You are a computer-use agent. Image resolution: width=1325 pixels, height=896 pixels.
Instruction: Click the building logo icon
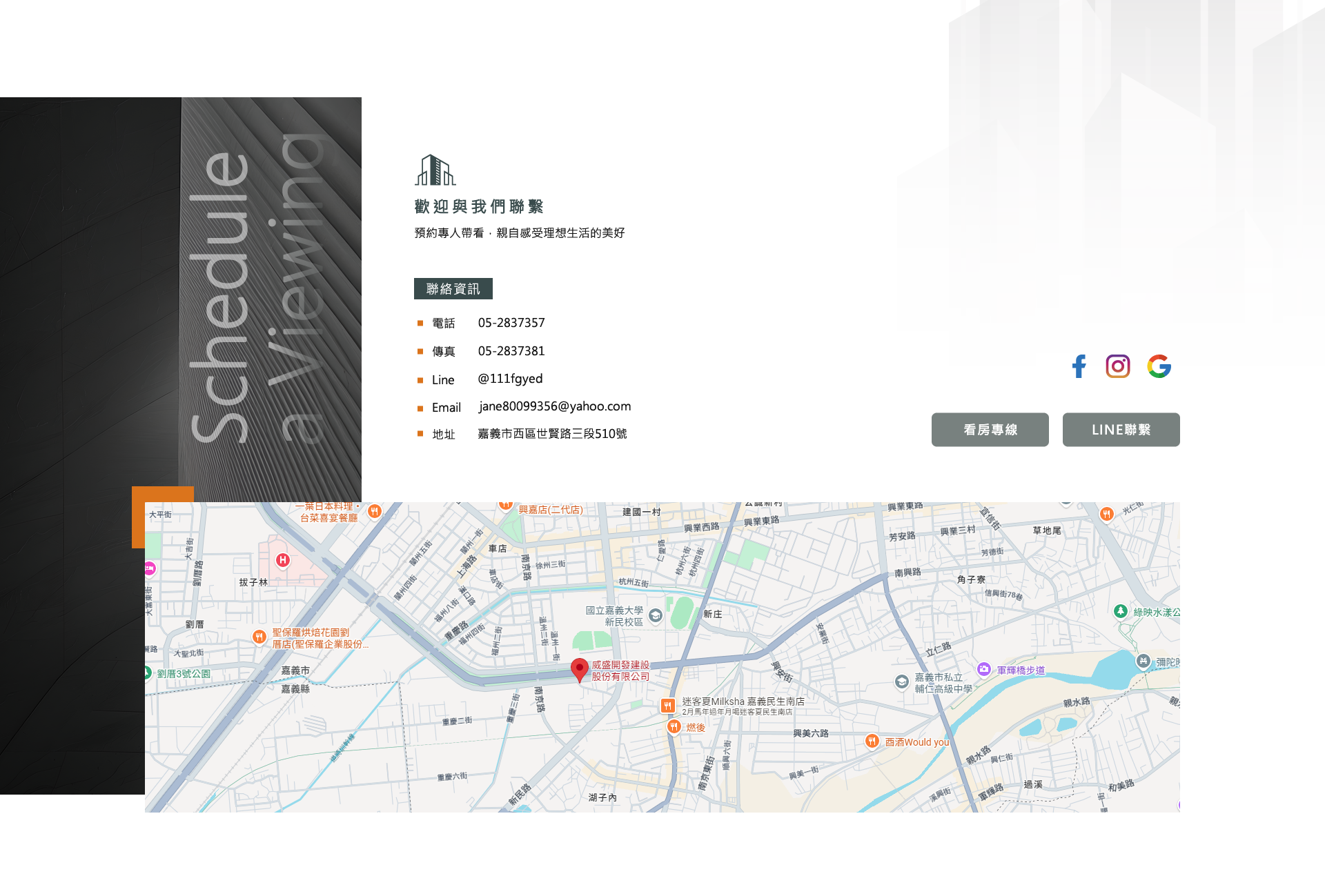point(434,170)
